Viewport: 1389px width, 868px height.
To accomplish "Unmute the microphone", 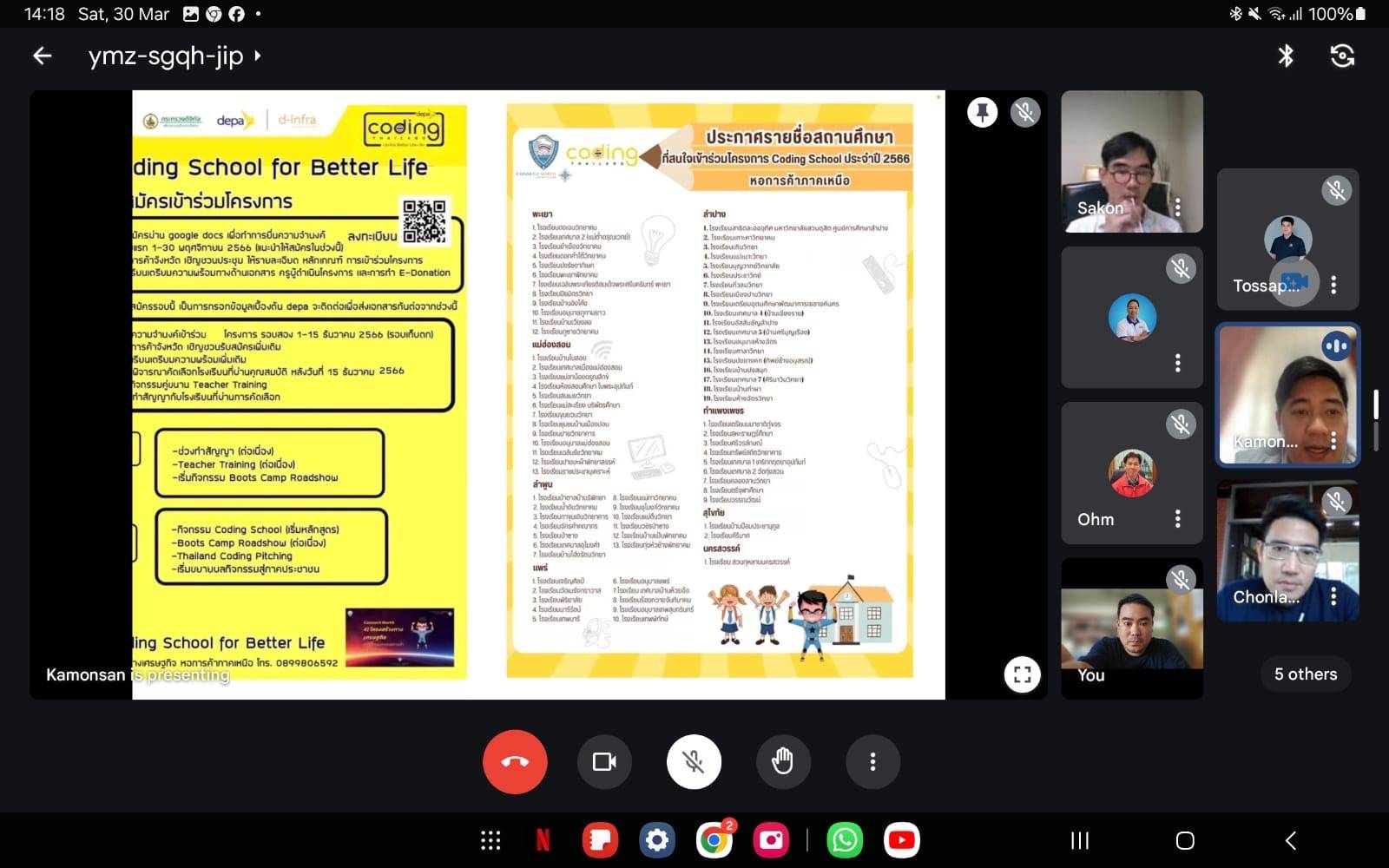I will click(694, 762).
